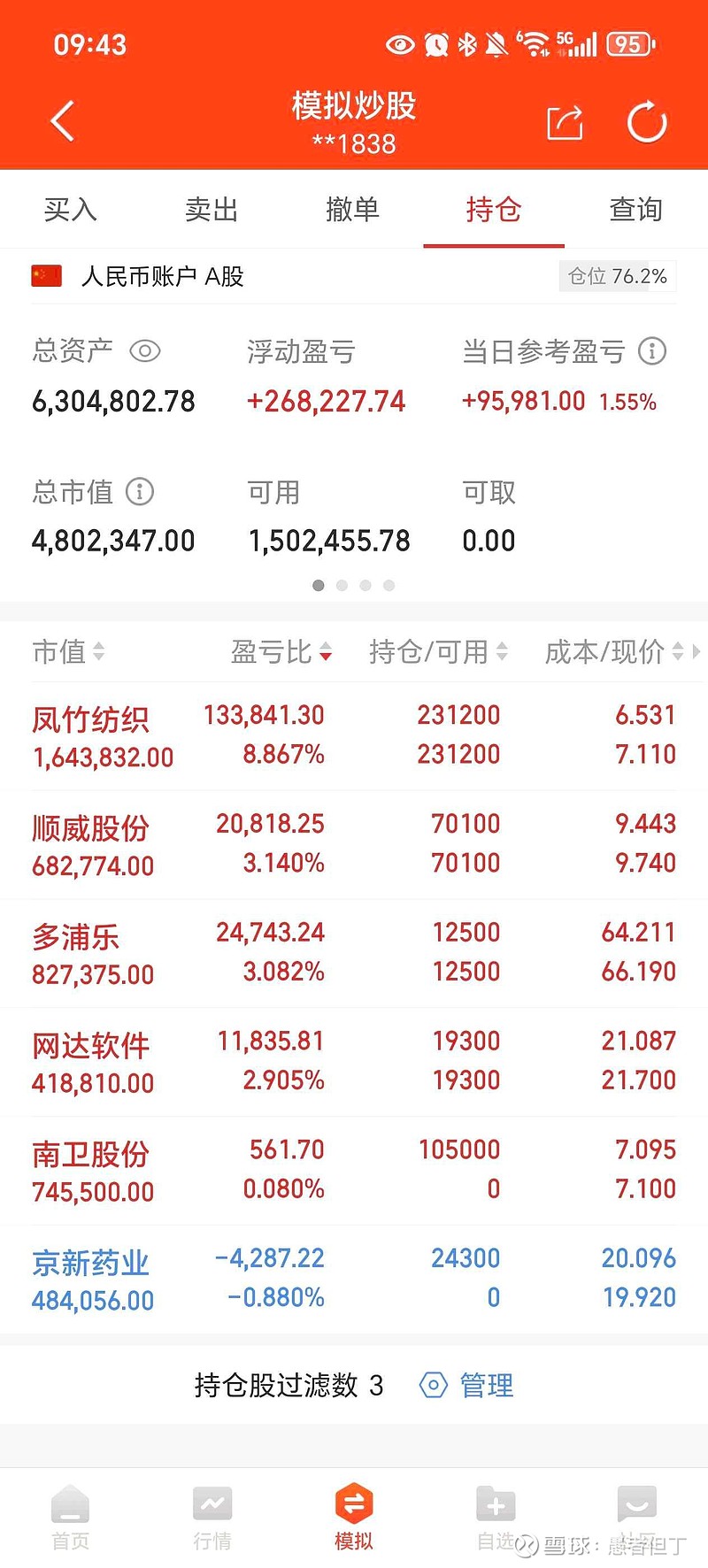Sort holdings by 盈亏比 column
708x1568 pixels.
coord(281,652)
